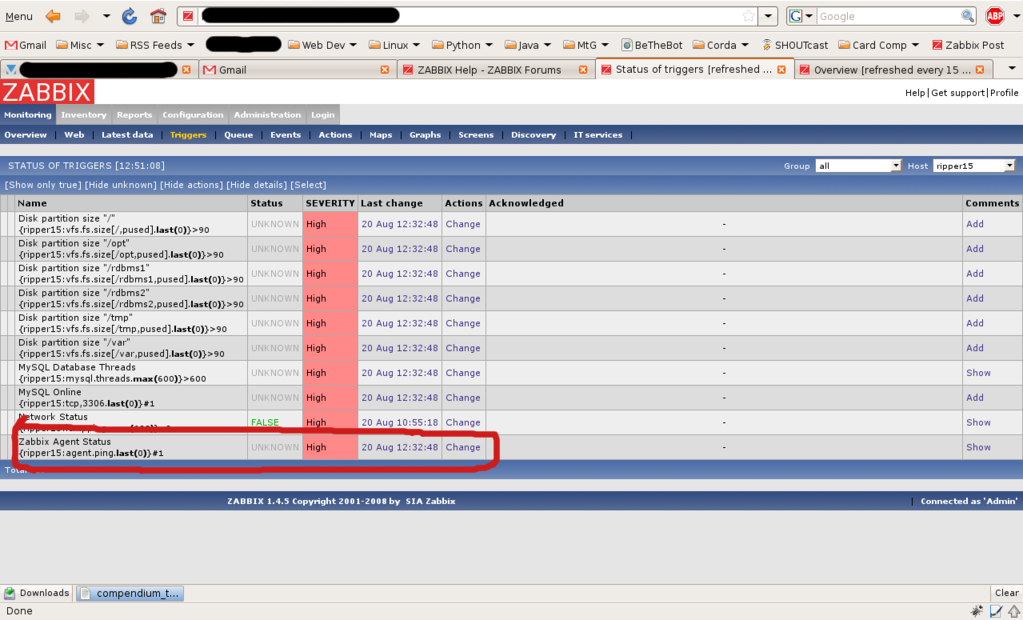Close the Gmail tab with its X icon
Screen dimensions: 1023x620
pyautogui.click(x=385, y=70)
